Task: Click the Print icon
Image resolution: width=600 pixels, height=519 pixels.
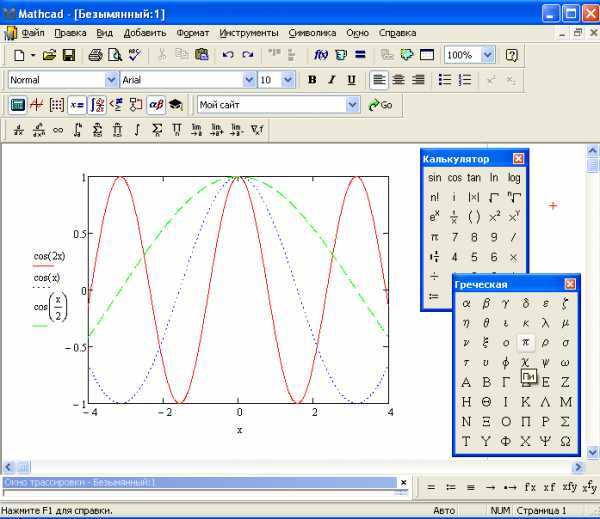Action: pos(95,55)
